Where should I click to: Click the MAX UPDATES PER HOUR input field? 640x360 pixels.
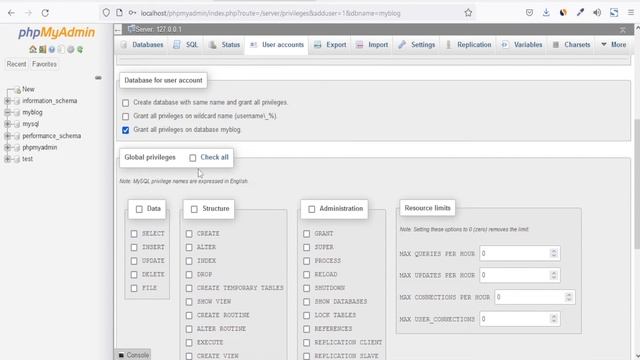point(520,275)
